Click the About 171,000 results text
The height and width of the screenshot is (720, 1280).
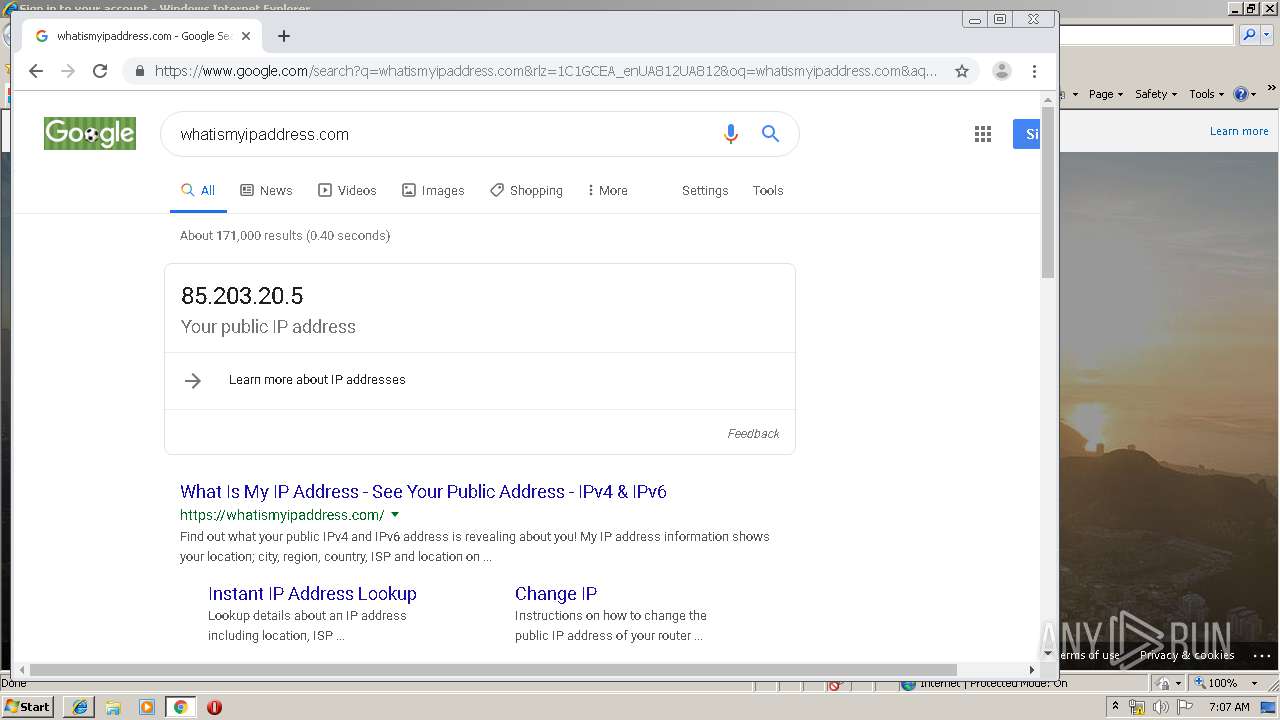[x=285, y=236]
